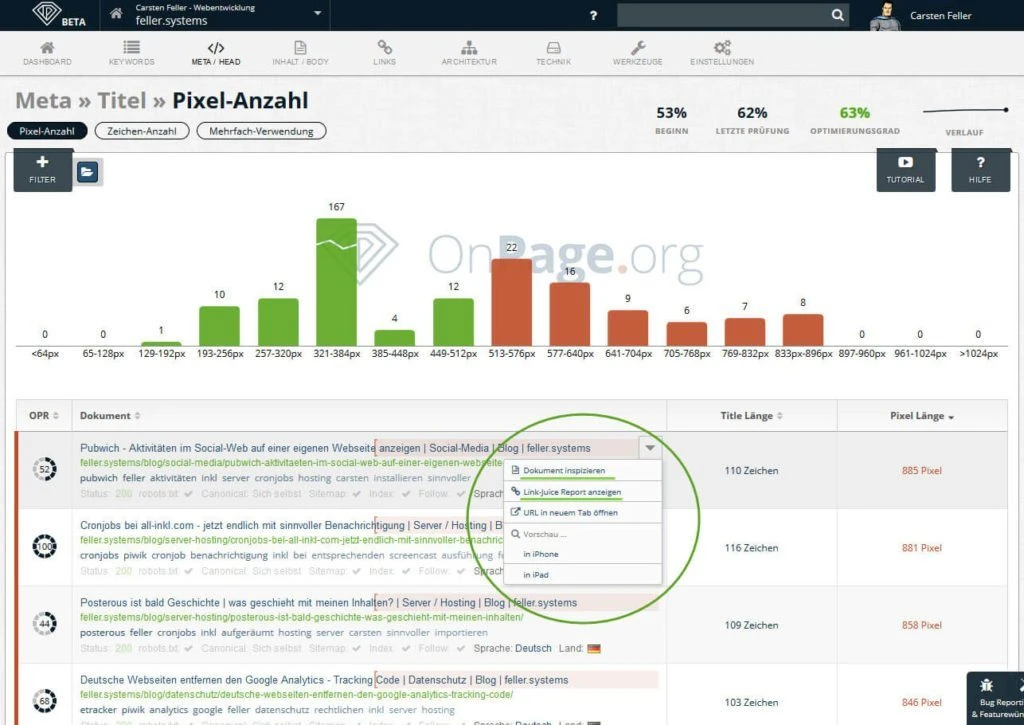
Task: Click the OPR 44 score badge
Action: [44, 623]
